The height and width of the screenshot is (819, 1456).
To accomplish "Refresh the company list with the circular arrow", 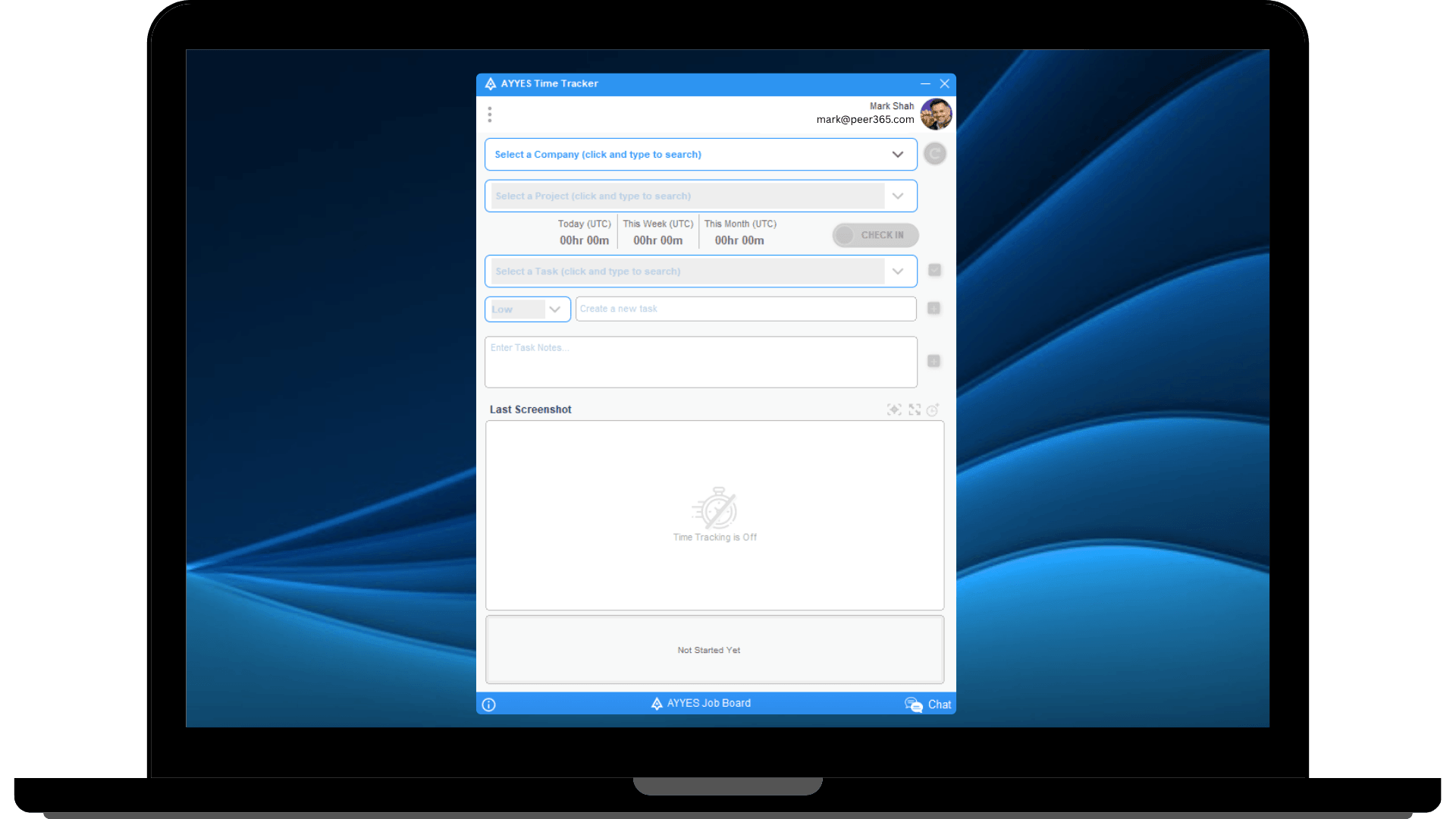I will (935, 154).
